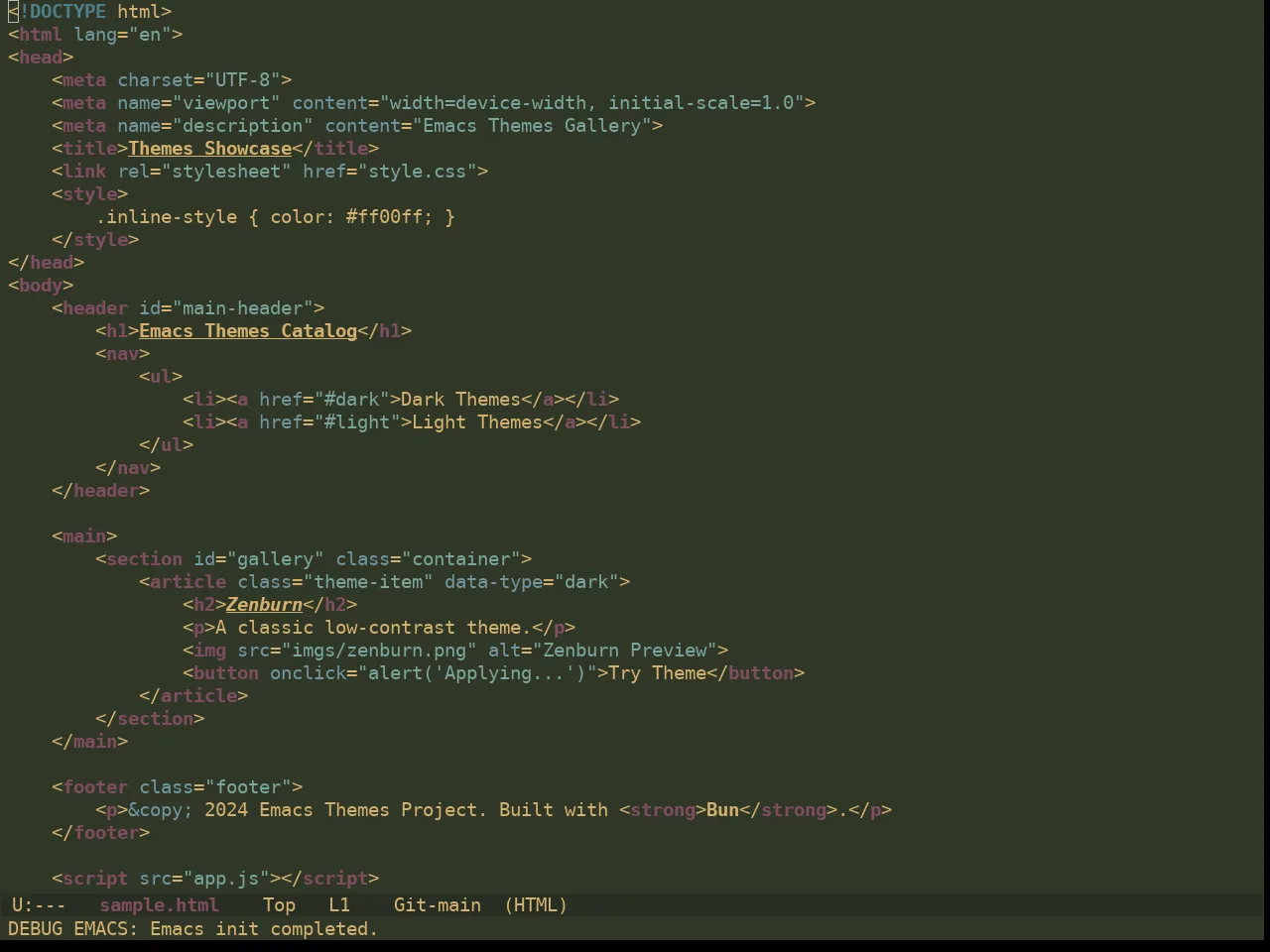Viewport: 1270px width, 952px height.
Task: Click class="footer" in footer tag
Action: pos(215,787)
